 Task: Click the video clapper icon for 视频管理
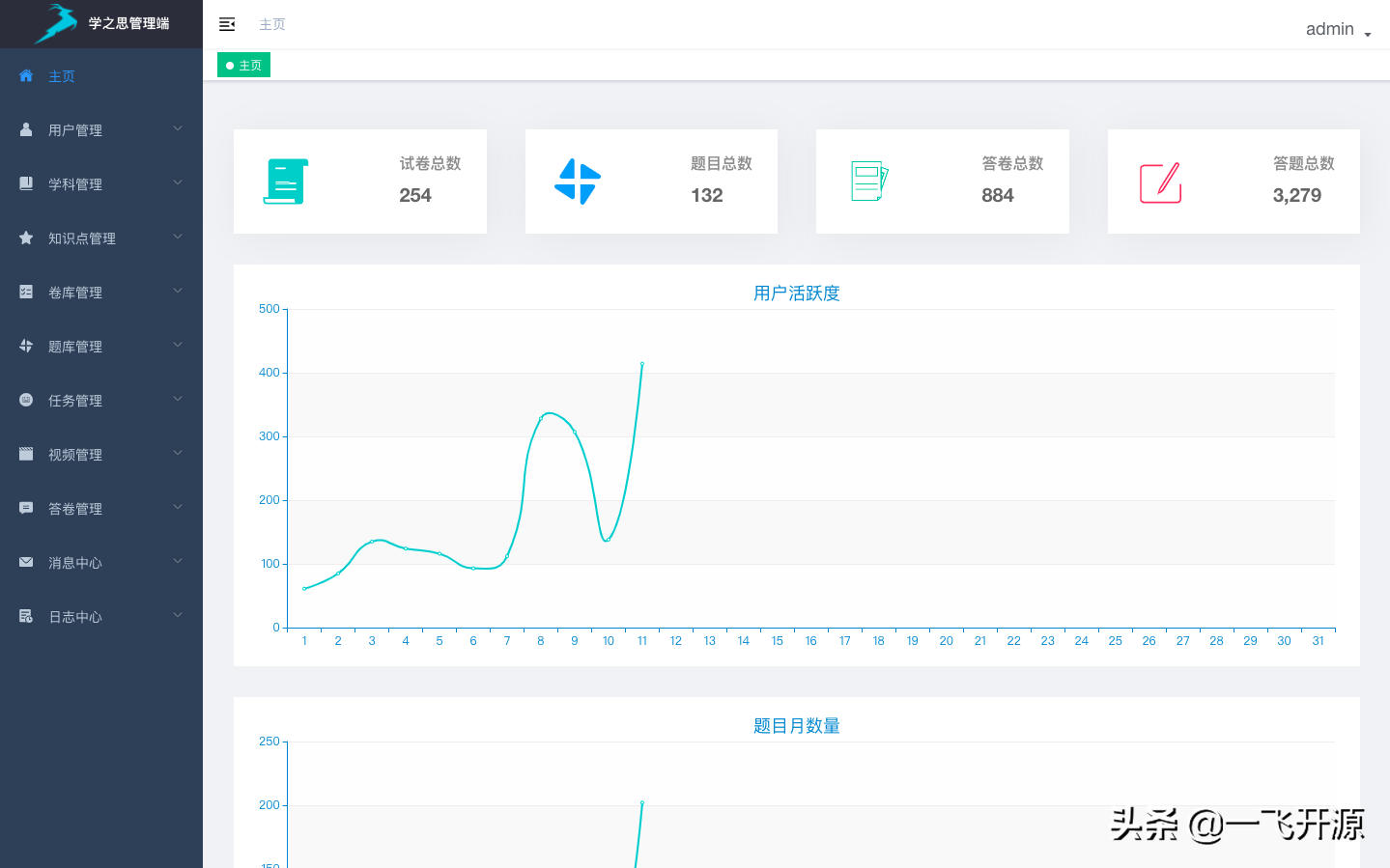pos(26,454)
